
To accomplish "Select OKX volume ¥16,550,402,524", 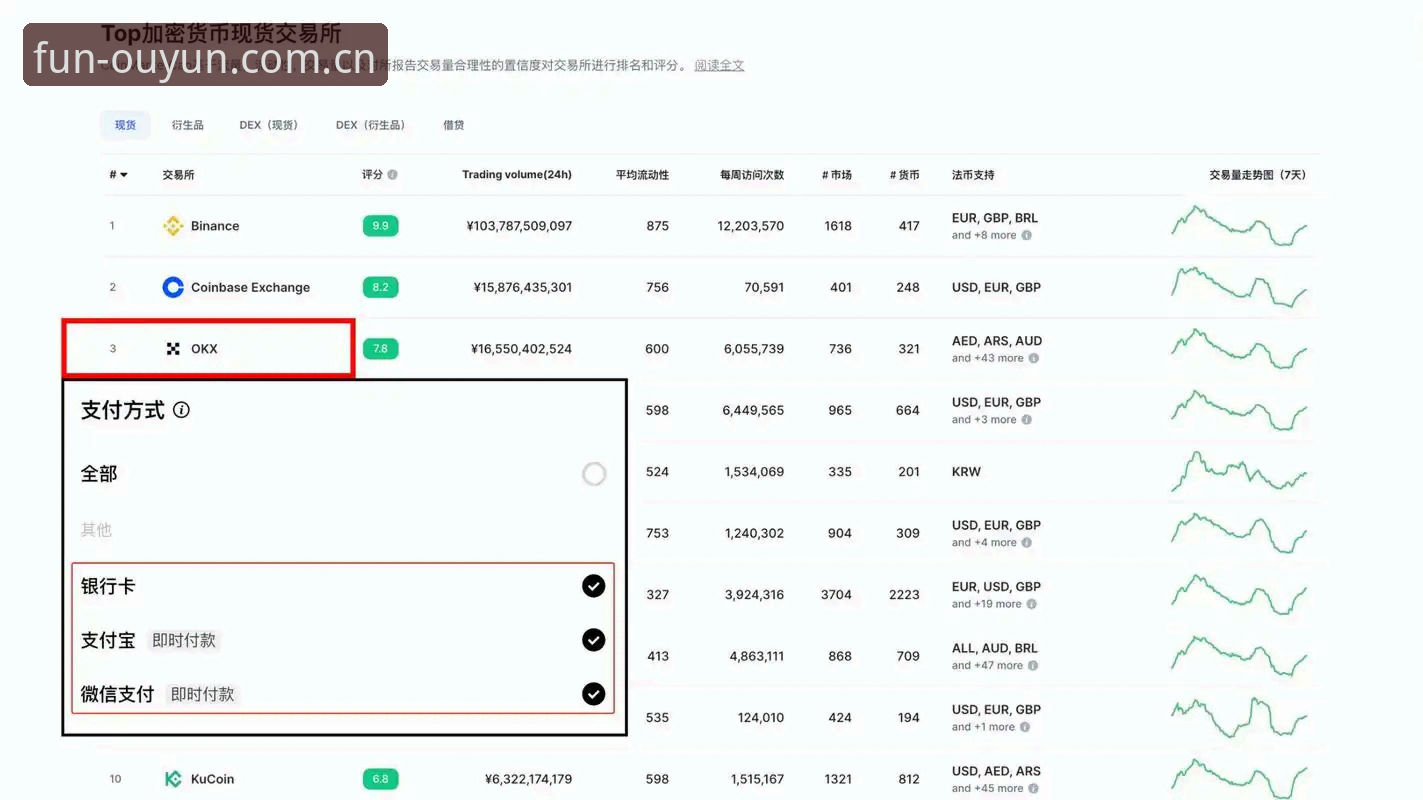I will [x=521, y=349].
